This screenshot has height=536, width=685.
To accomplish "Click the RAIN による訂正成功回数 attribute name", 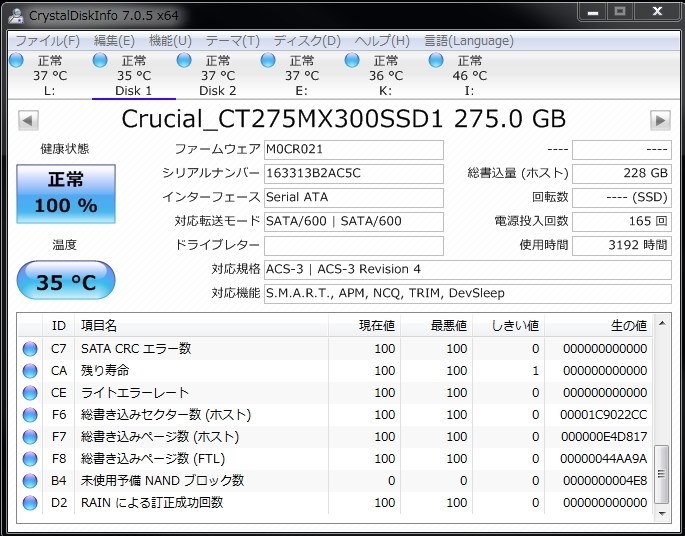I will click(x=152, y=503).
